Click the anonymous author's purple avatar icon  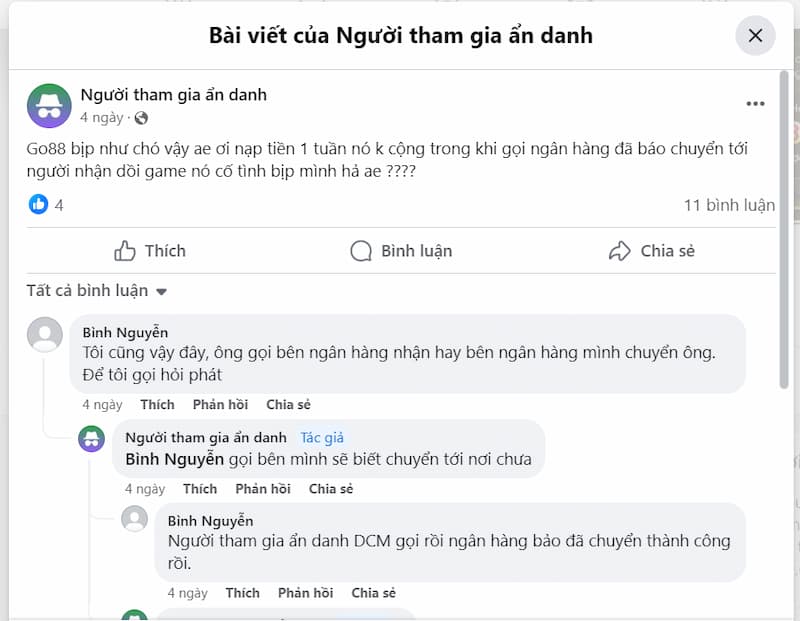tap(47, 105)
